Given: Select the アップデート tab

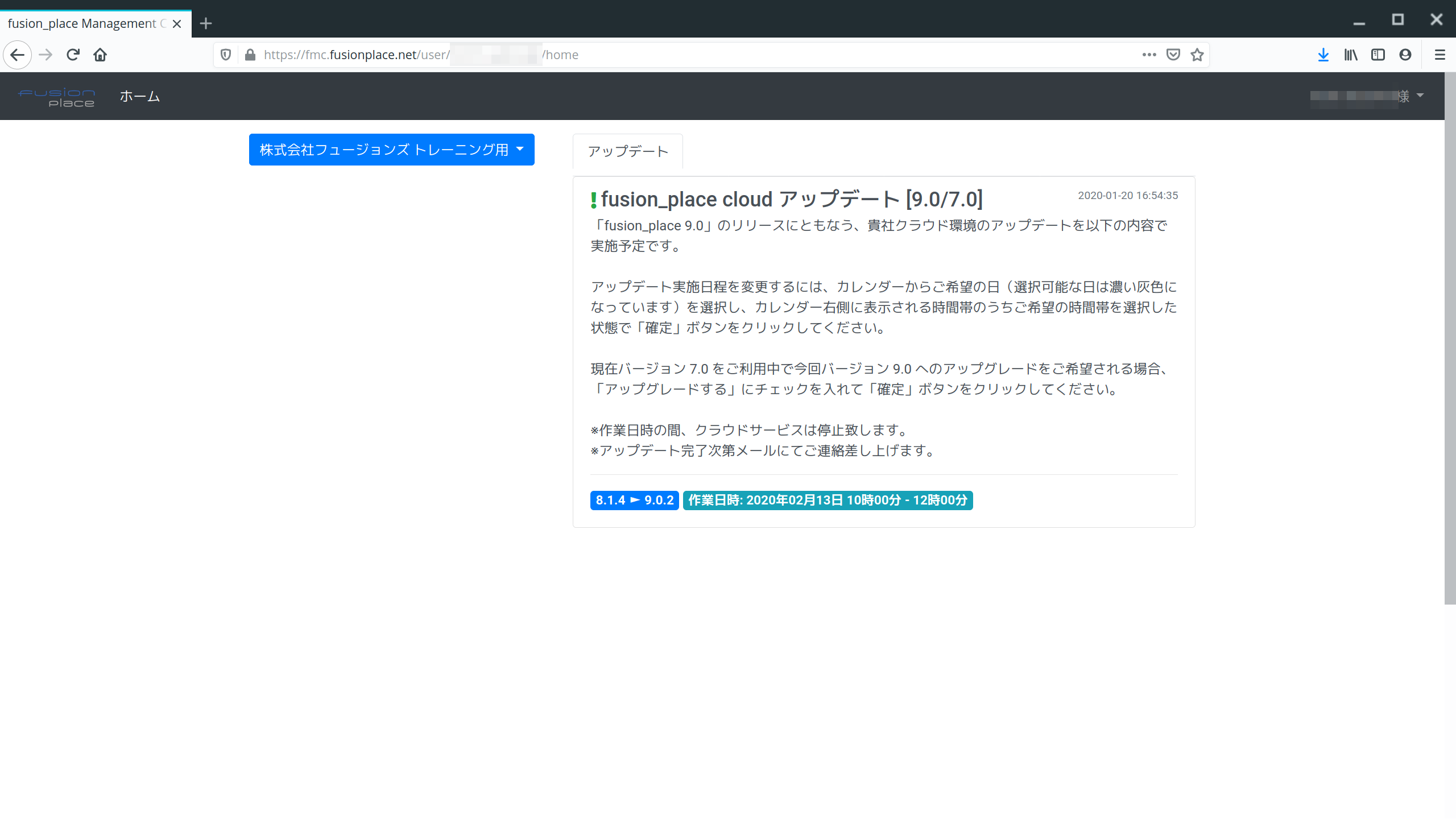Looking at the screenshot, I should tap(628, 151).
